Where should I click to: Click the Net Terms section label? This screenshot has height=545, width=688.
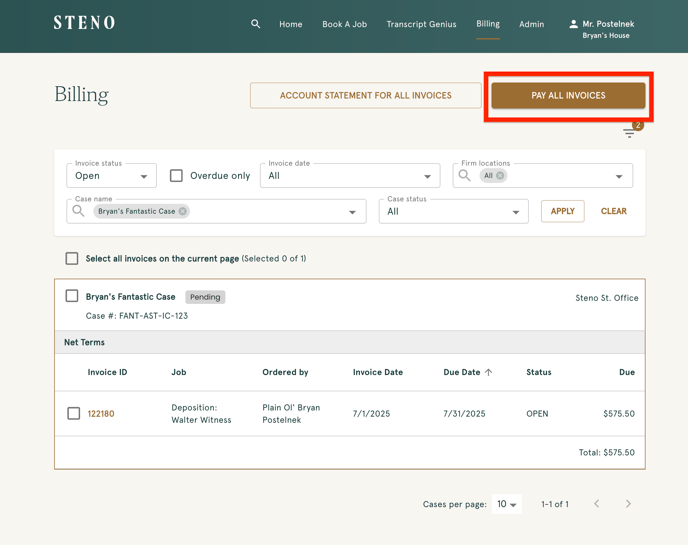84,342
